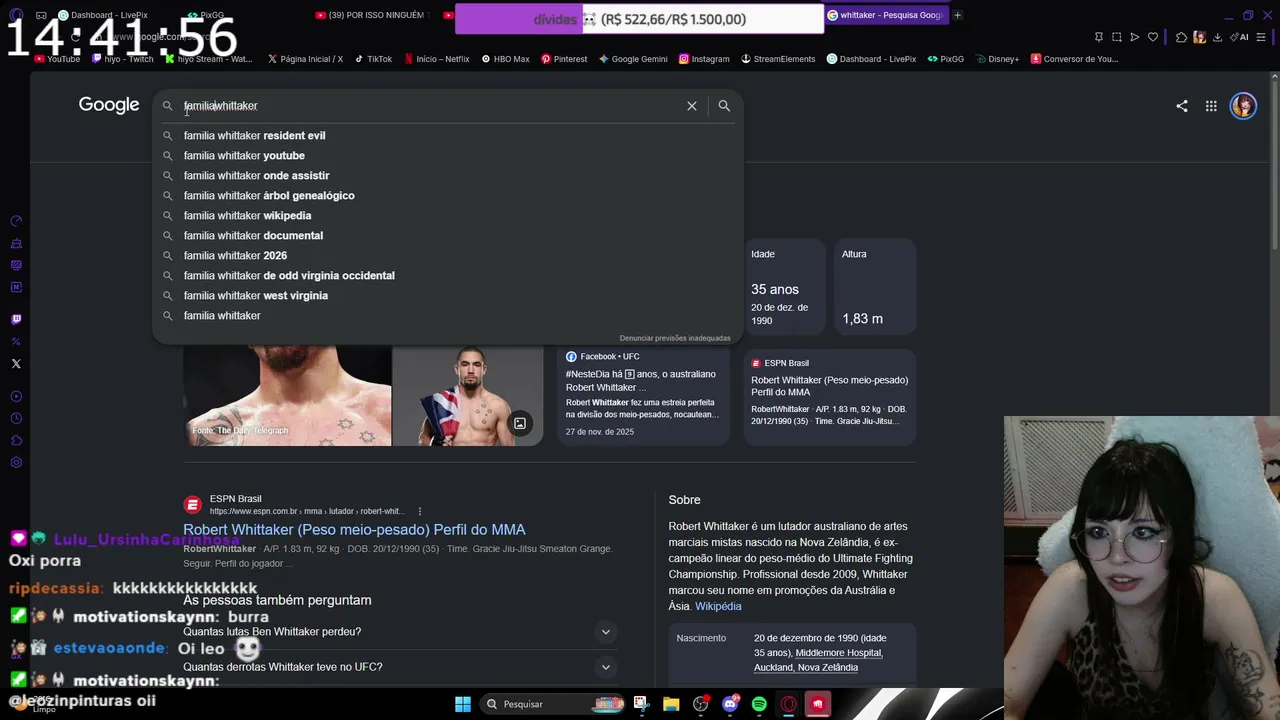Switch to Opera GX on the taskbar

click(x=789, y=704)
